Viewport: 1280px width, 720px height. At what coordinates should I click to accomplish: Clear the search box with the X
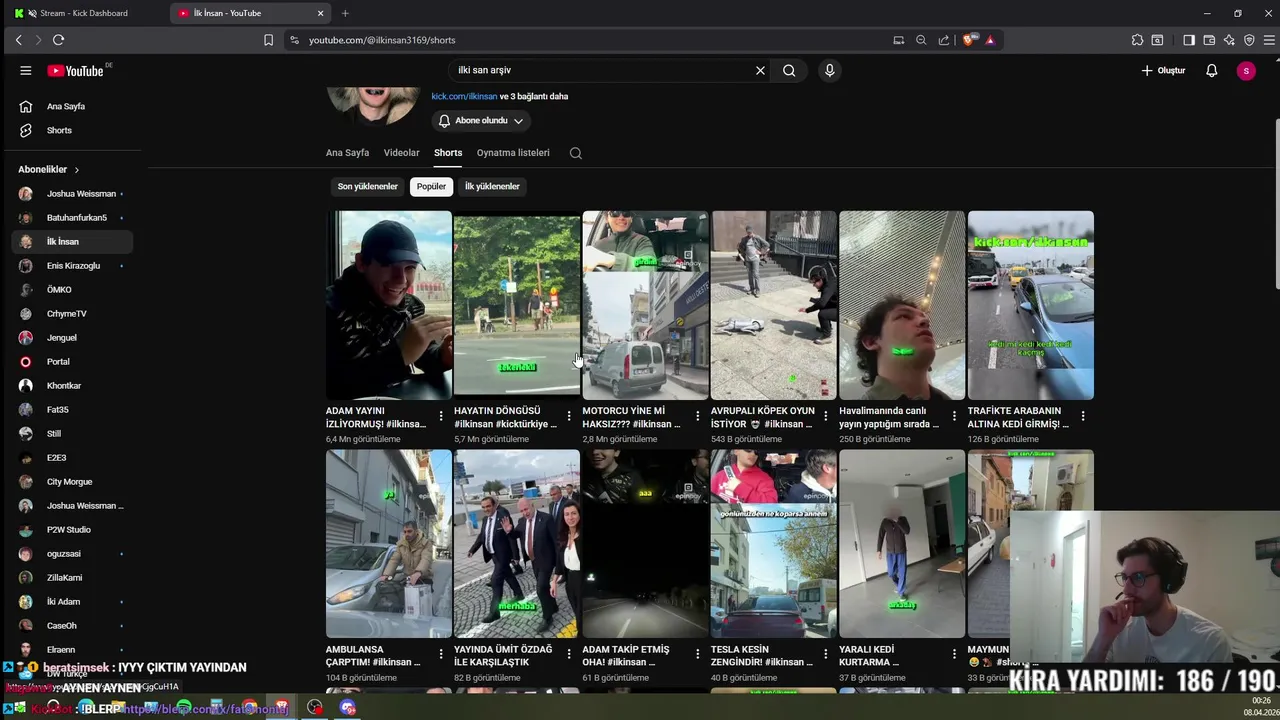(x=760, y=70)
